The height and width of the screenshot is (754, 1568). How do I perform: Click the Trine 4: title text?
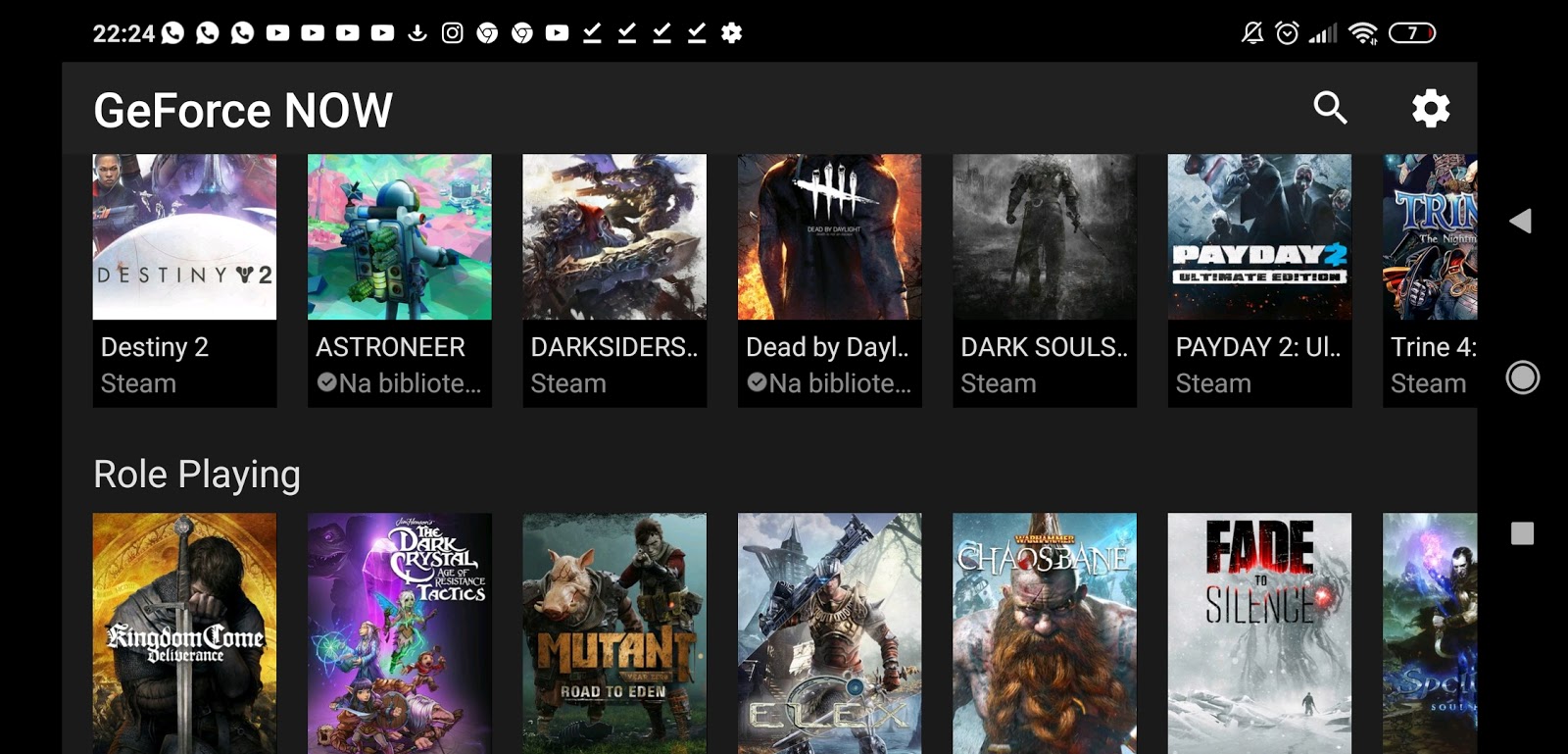1434,347
